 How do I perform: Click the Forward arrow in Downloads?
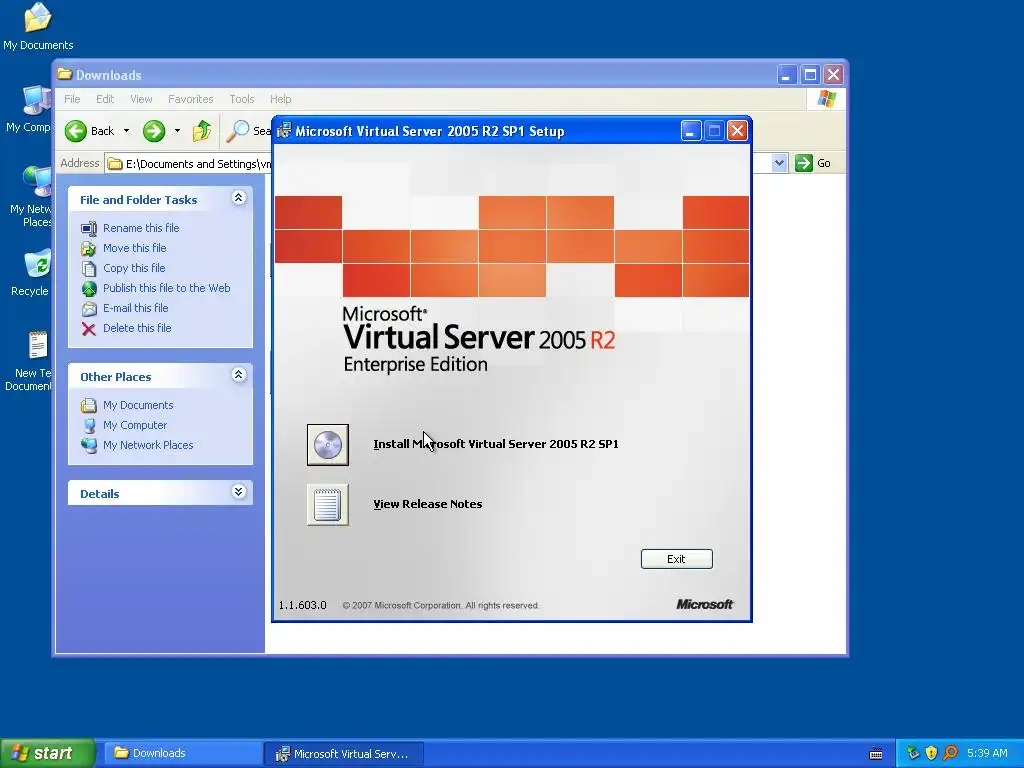154,131
